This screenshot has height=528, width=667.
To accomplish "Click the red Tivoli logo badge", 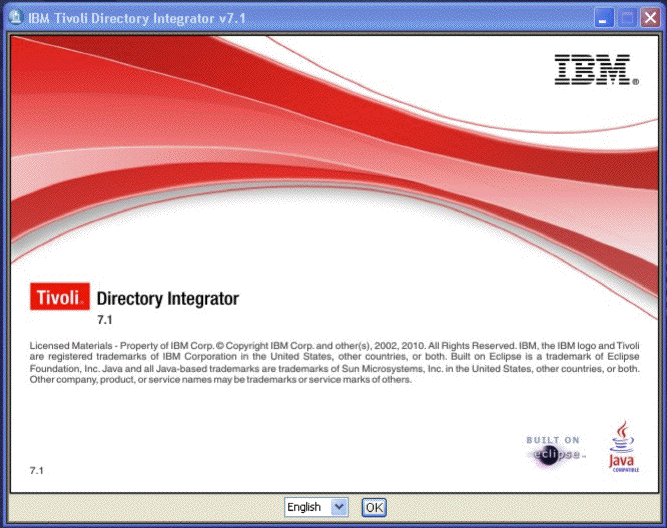I will (60, 297).
